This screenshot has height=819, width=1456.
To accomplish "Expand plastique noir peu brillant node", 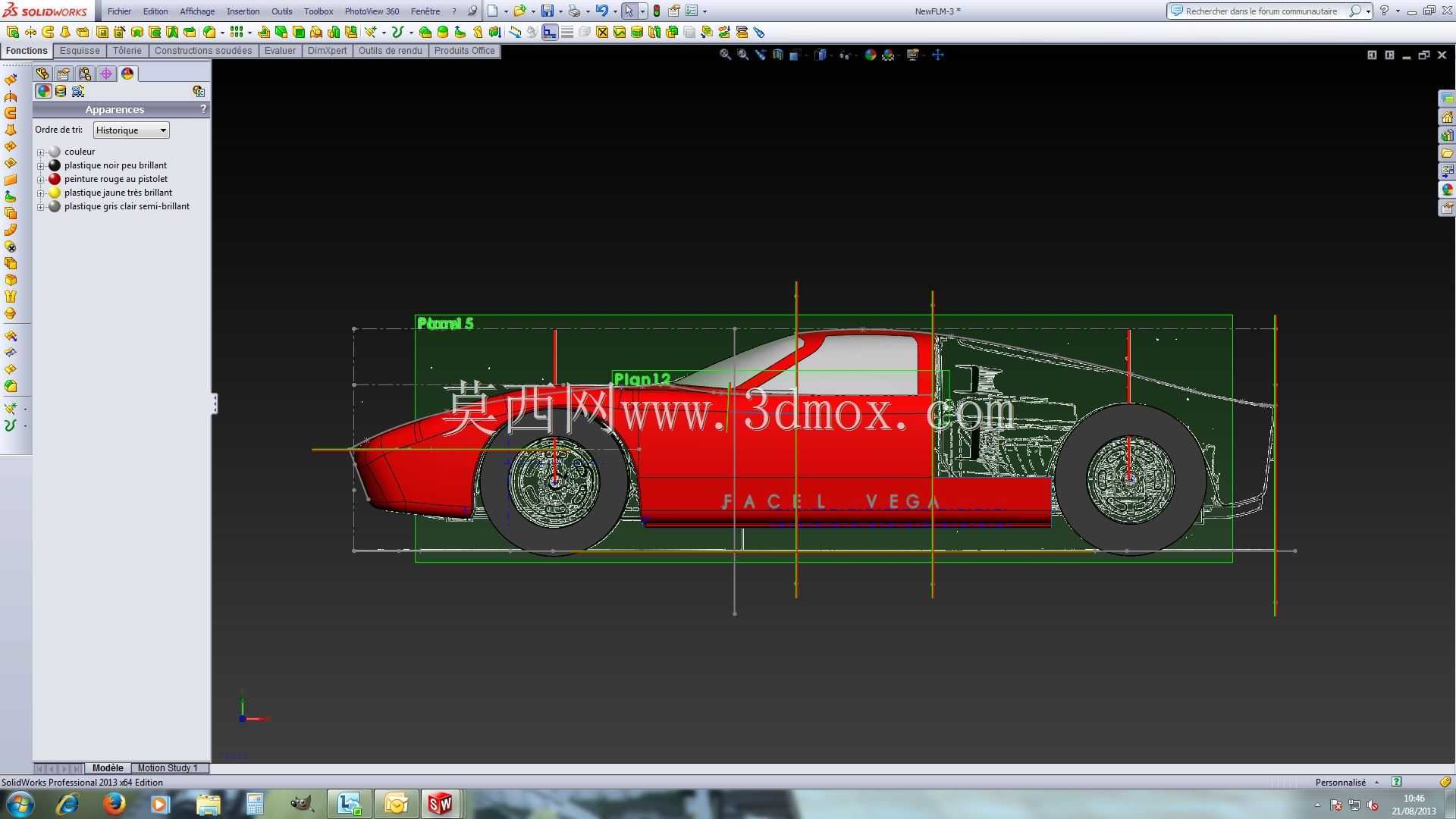I will point(40,166).
